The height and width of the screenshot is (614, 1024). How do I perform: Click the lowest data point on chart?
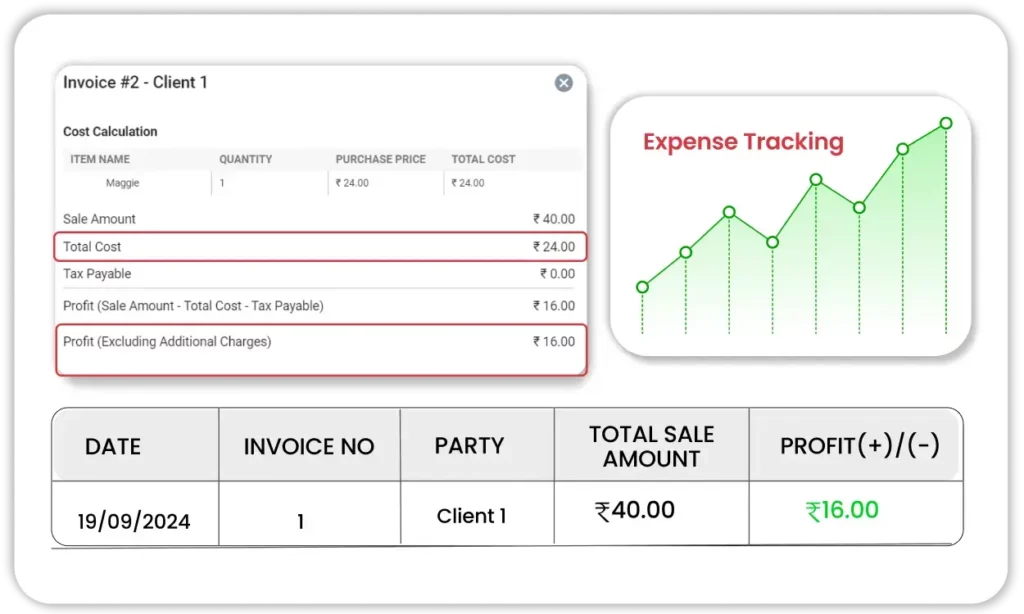[642, 287]
